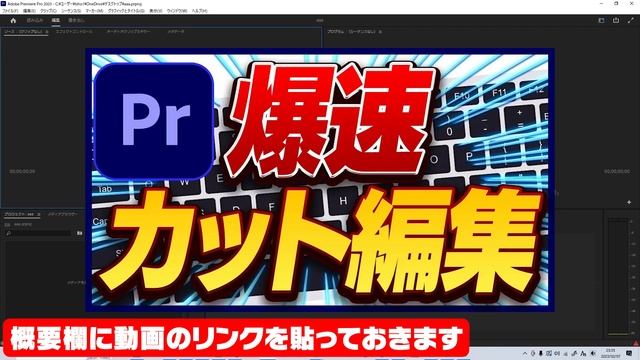Select the メディアブラウザー panel tab

click(63, 214)
